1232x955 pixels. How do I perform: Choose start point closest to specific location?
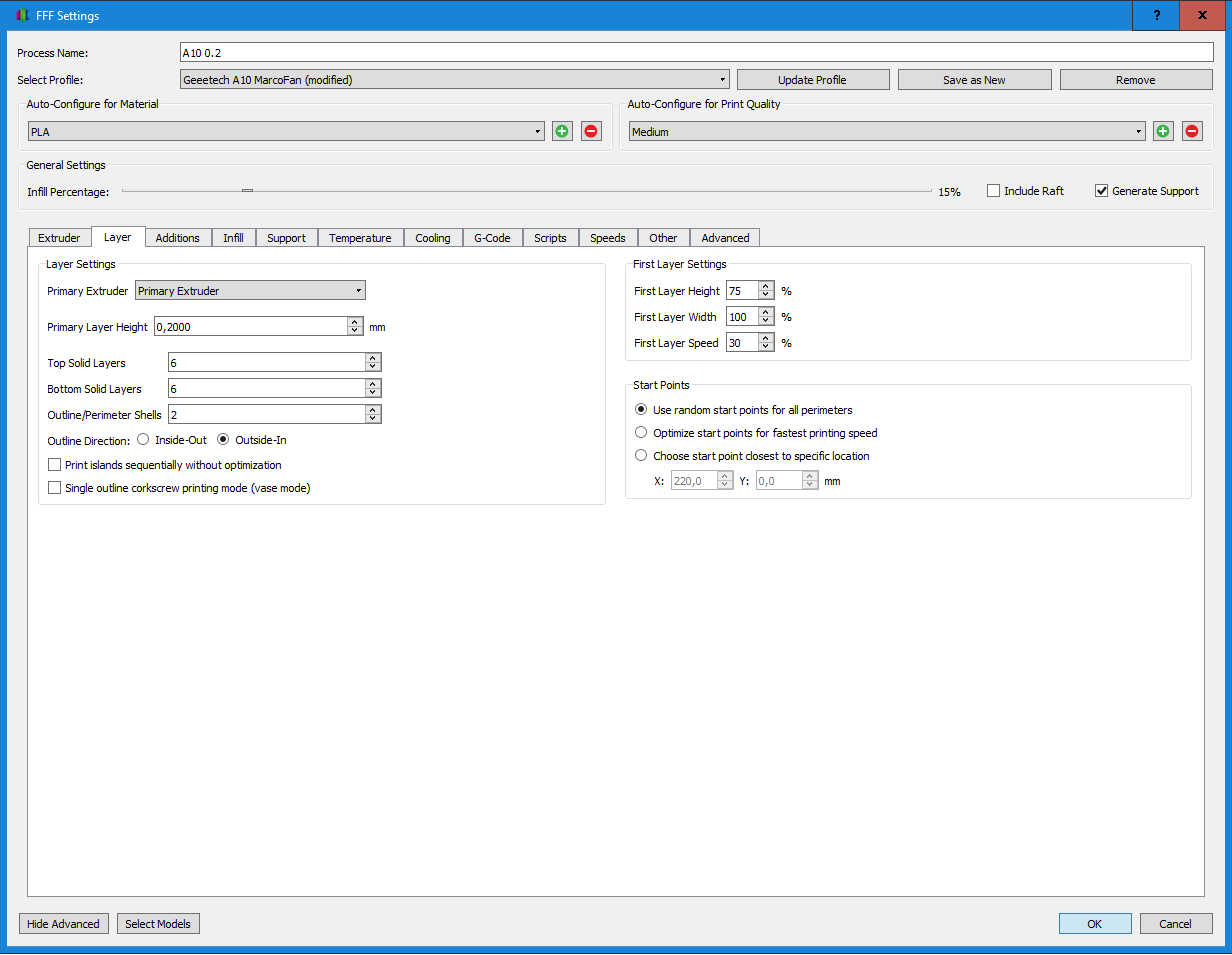[x=641, y=456]
